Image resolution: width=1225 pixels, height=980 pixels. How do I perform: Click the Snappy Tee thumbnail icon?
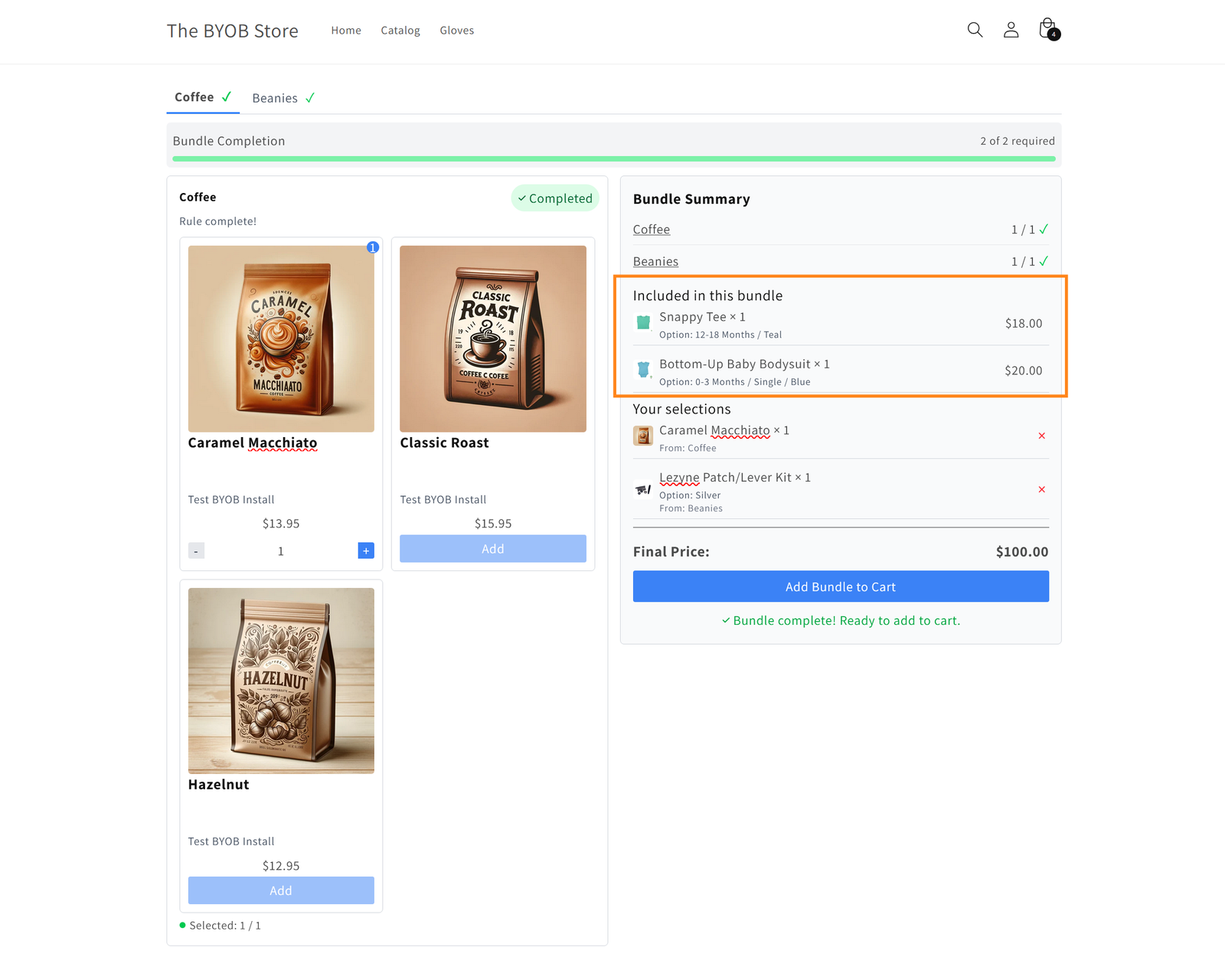coord(643,323)
